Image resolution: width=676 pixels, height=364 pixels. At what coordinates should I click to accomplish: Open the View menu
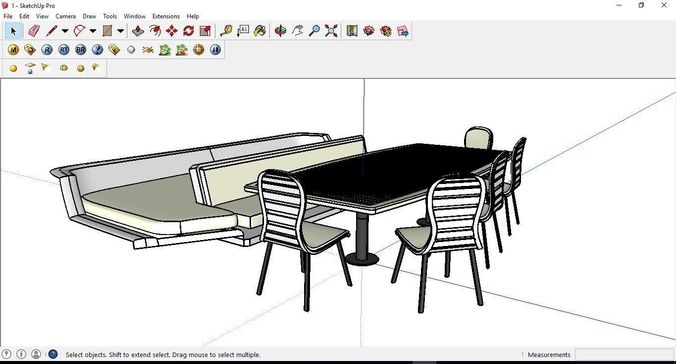pyautogui.click(x=42, y=16)
